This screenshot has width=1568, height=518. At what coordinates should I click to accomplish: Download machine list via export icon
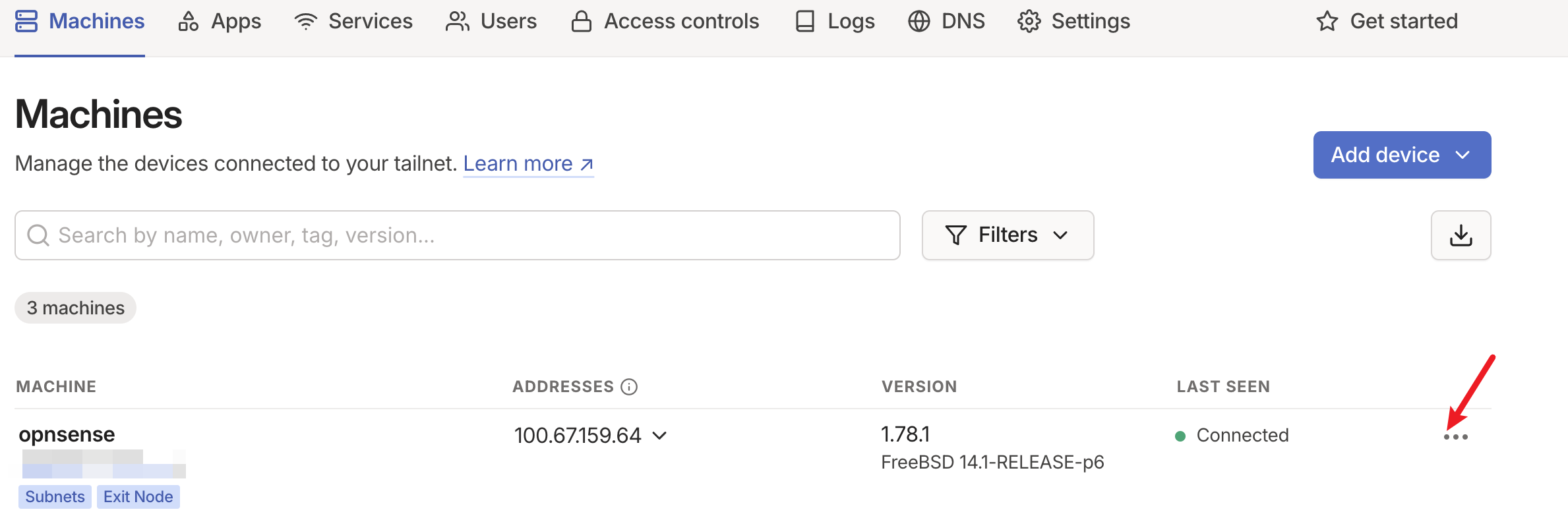pos(1461,235)
